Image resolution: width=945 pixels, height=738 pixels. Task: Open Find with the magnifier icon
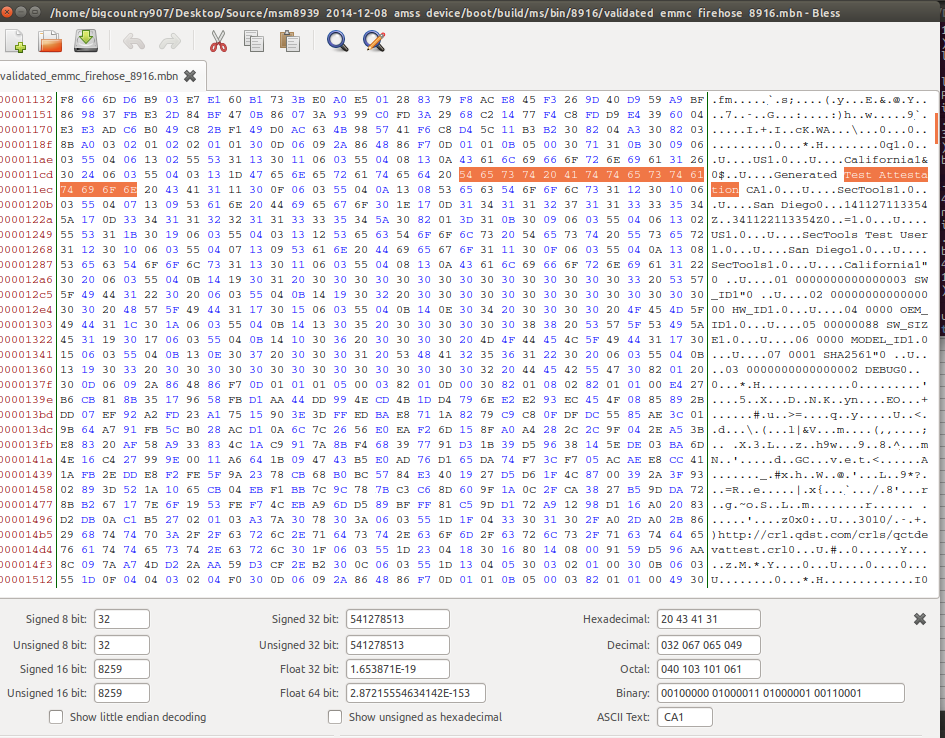pos(338,41)
